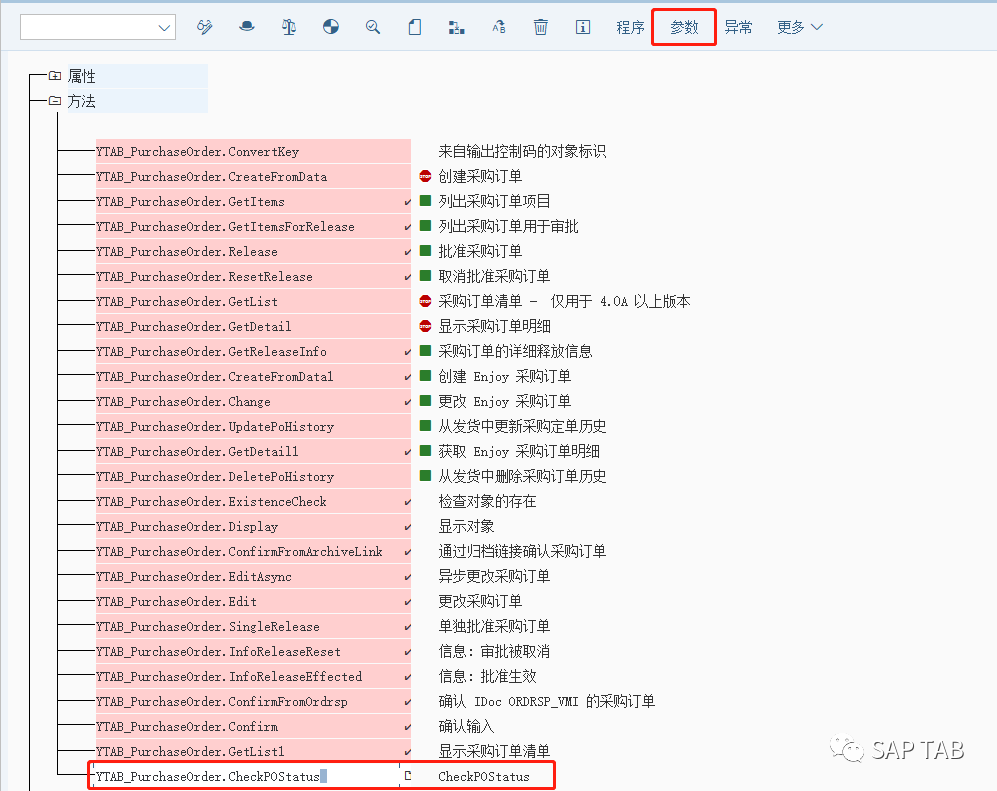
Task: Click document icon on the CheckPOStatus row
Action: coord(408,776)
